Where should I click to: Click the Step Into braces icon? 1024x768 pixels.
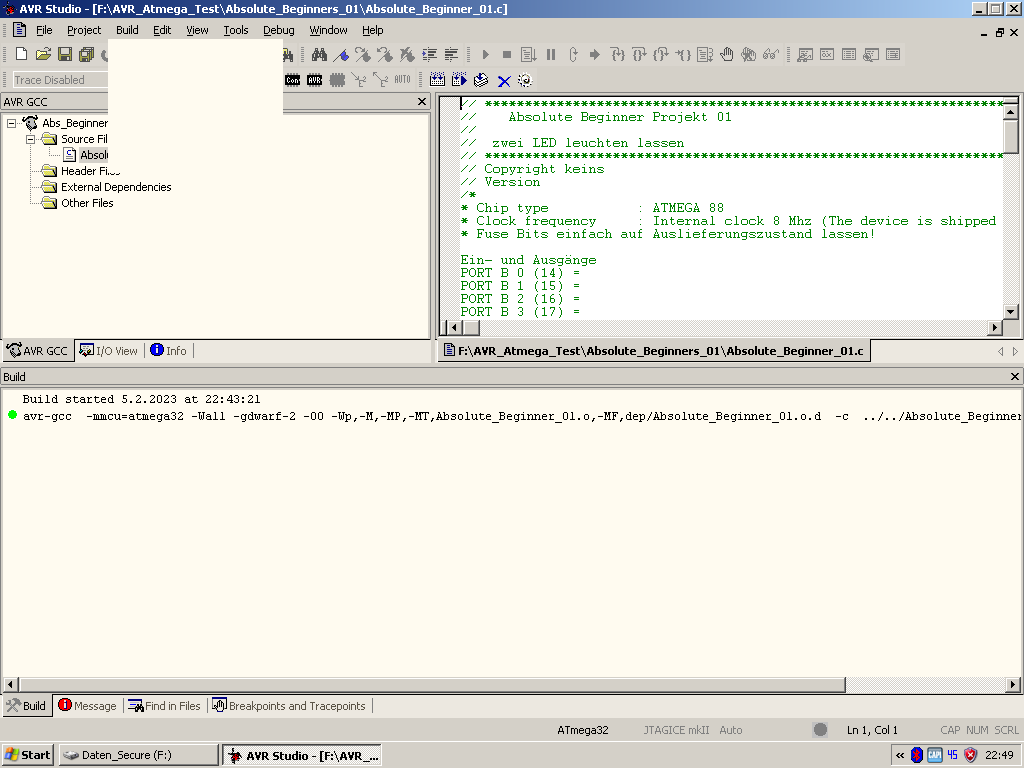coord(617,55)
